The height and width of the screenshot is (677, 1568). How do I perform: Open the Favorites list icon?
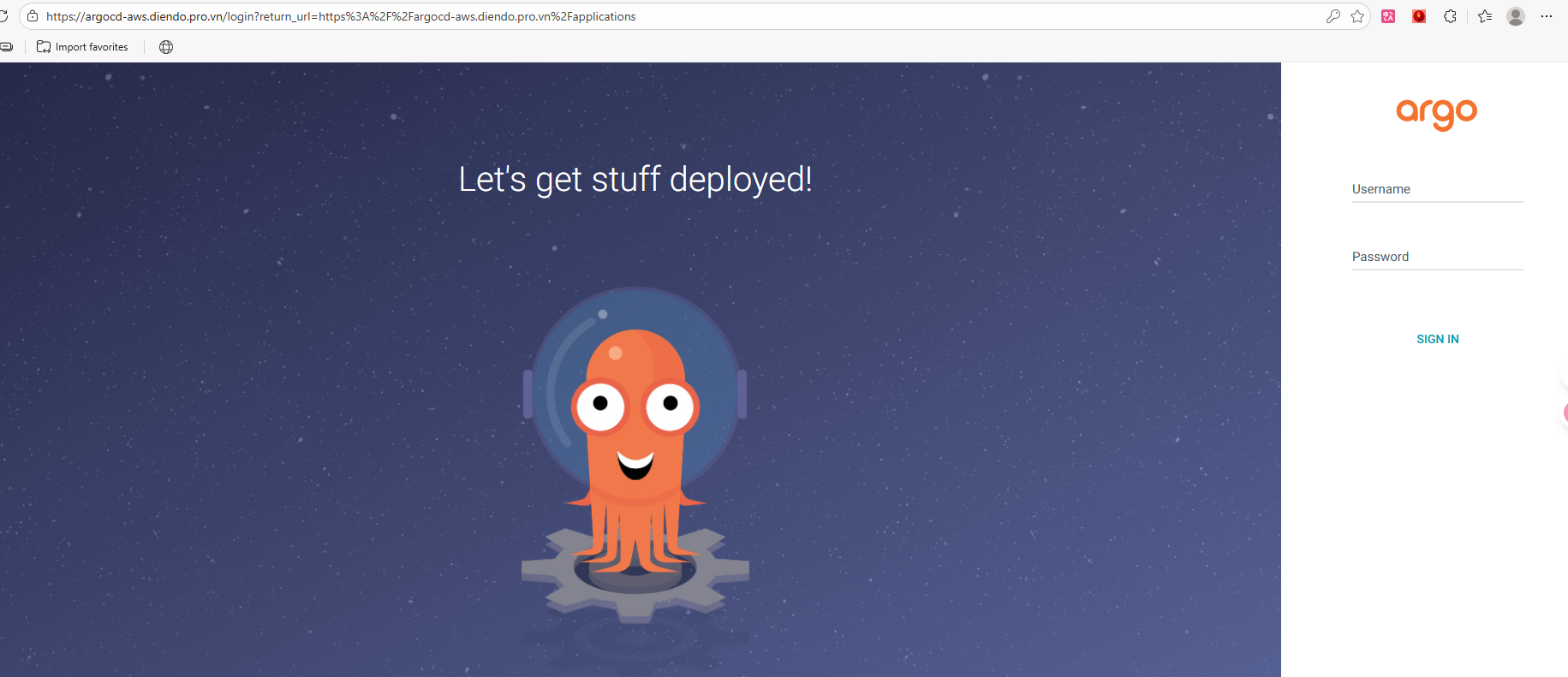(1485, 16)
